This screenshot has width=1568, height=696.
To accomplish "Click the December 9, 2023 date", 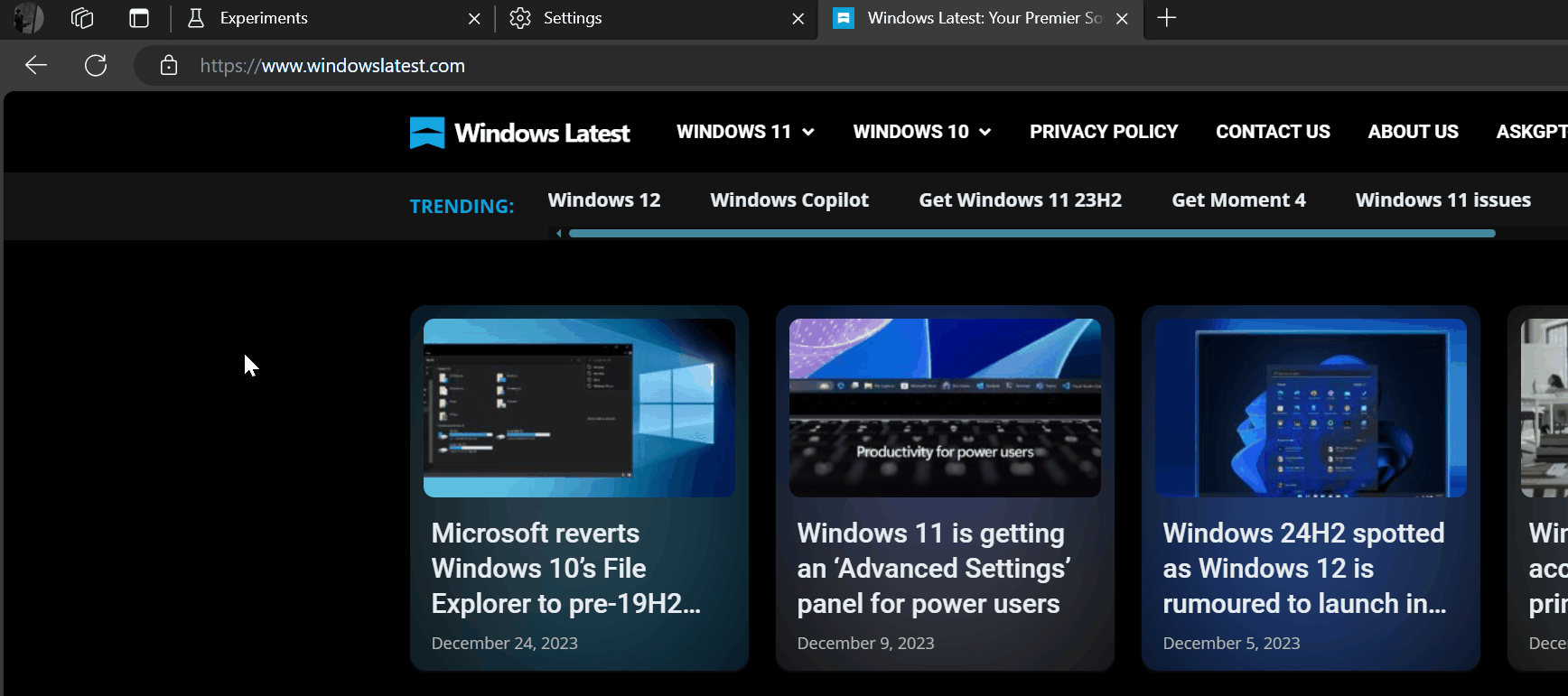I will (x=865, y=643).
